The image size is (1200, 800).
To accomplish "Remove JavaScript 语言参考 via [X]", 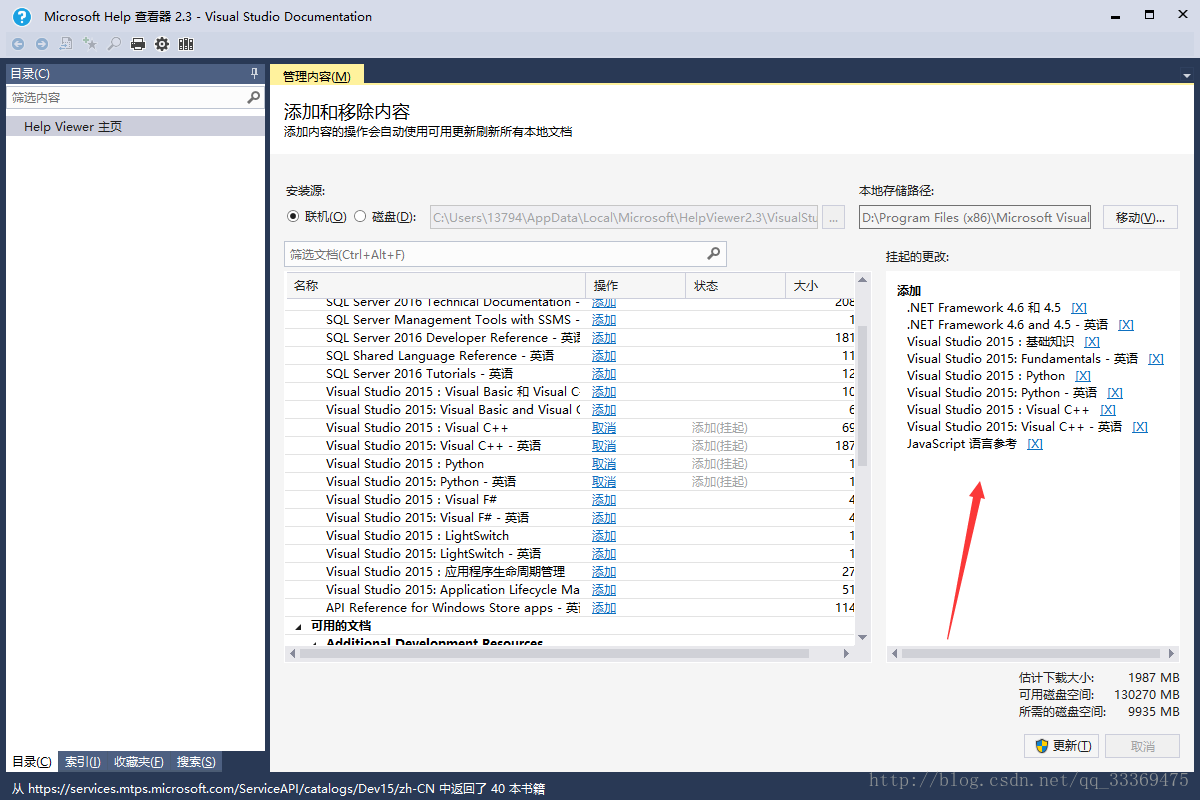I will [1035, 444].
